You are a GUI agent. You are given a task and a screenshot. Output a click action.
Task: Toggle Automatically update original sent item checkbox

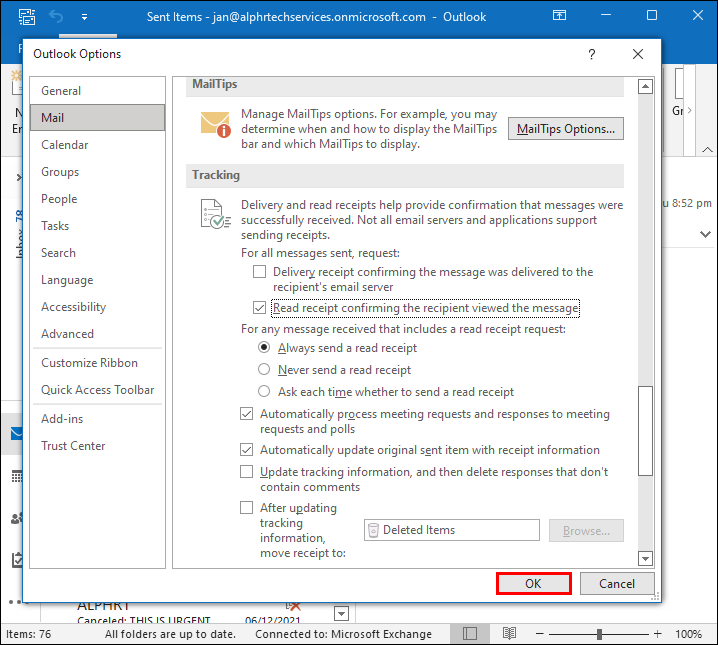[x=246, y=450]
